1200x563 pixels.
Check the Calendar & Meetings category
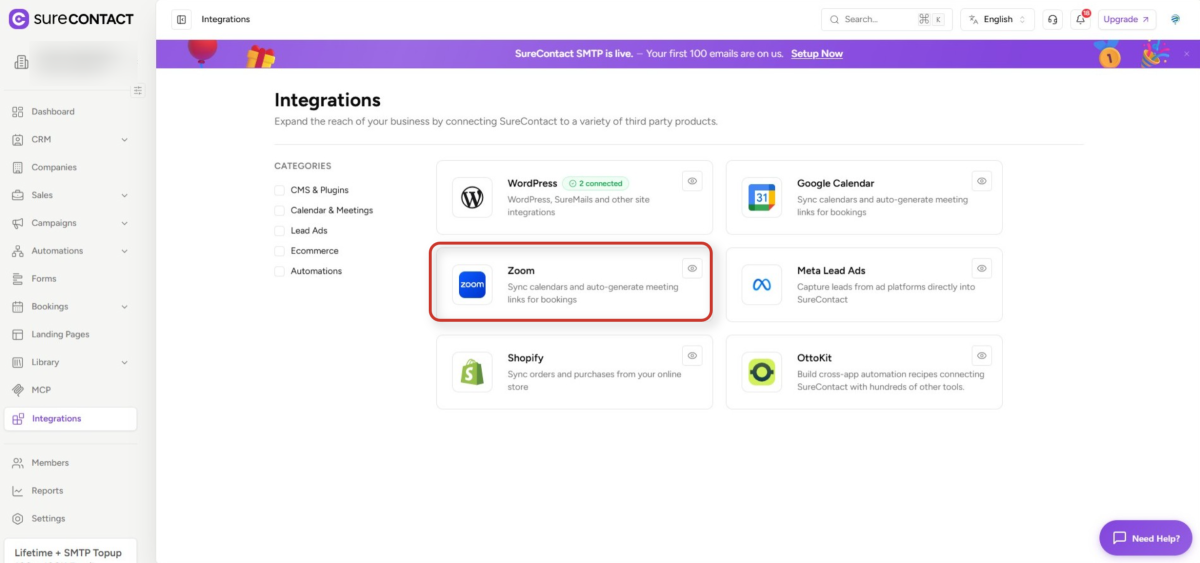pyautogui.click(x=280, y=210)
